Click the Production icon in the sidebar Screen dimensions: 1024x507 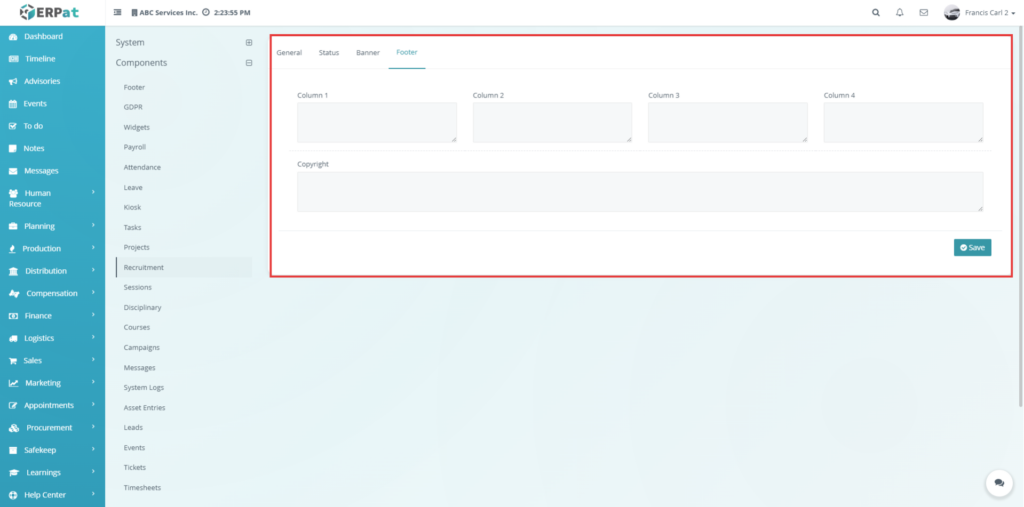coord(13,249)
